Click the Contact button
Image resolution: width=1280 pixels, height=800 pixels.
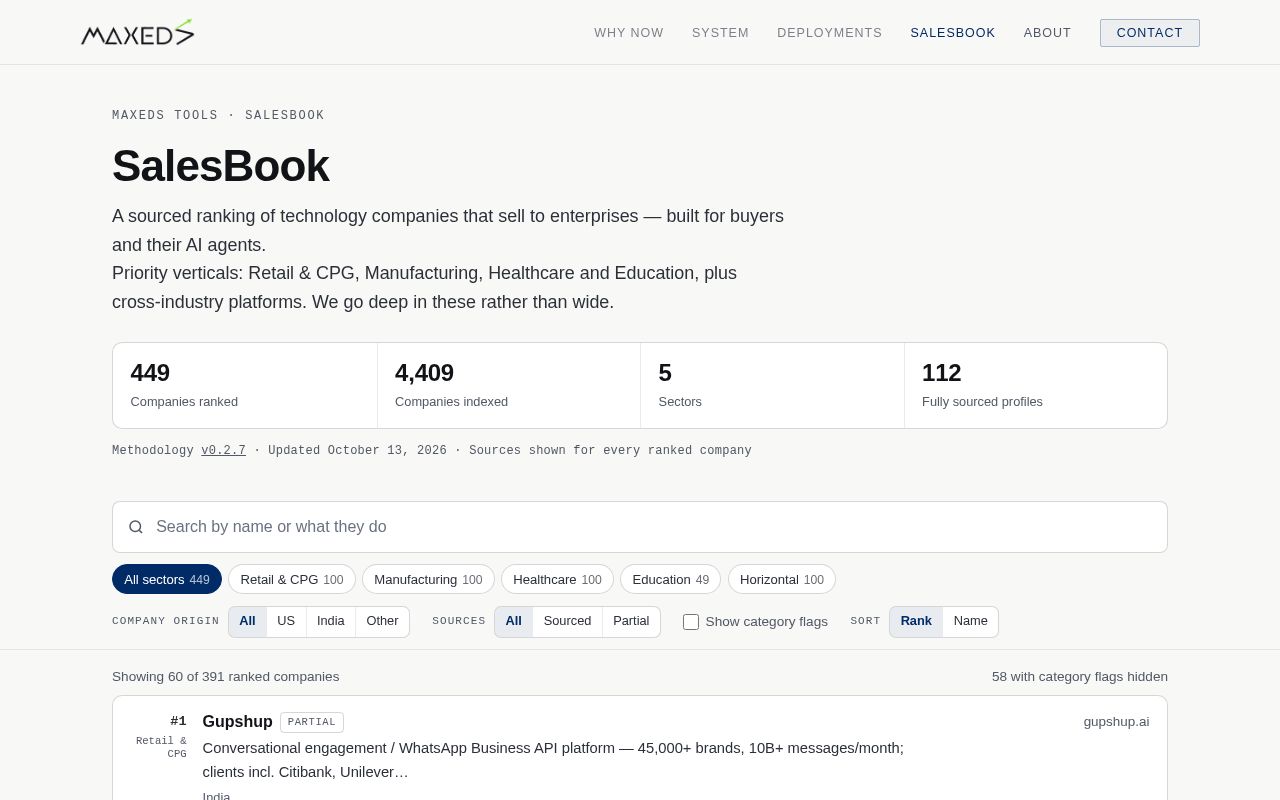tap(1150, 33)
